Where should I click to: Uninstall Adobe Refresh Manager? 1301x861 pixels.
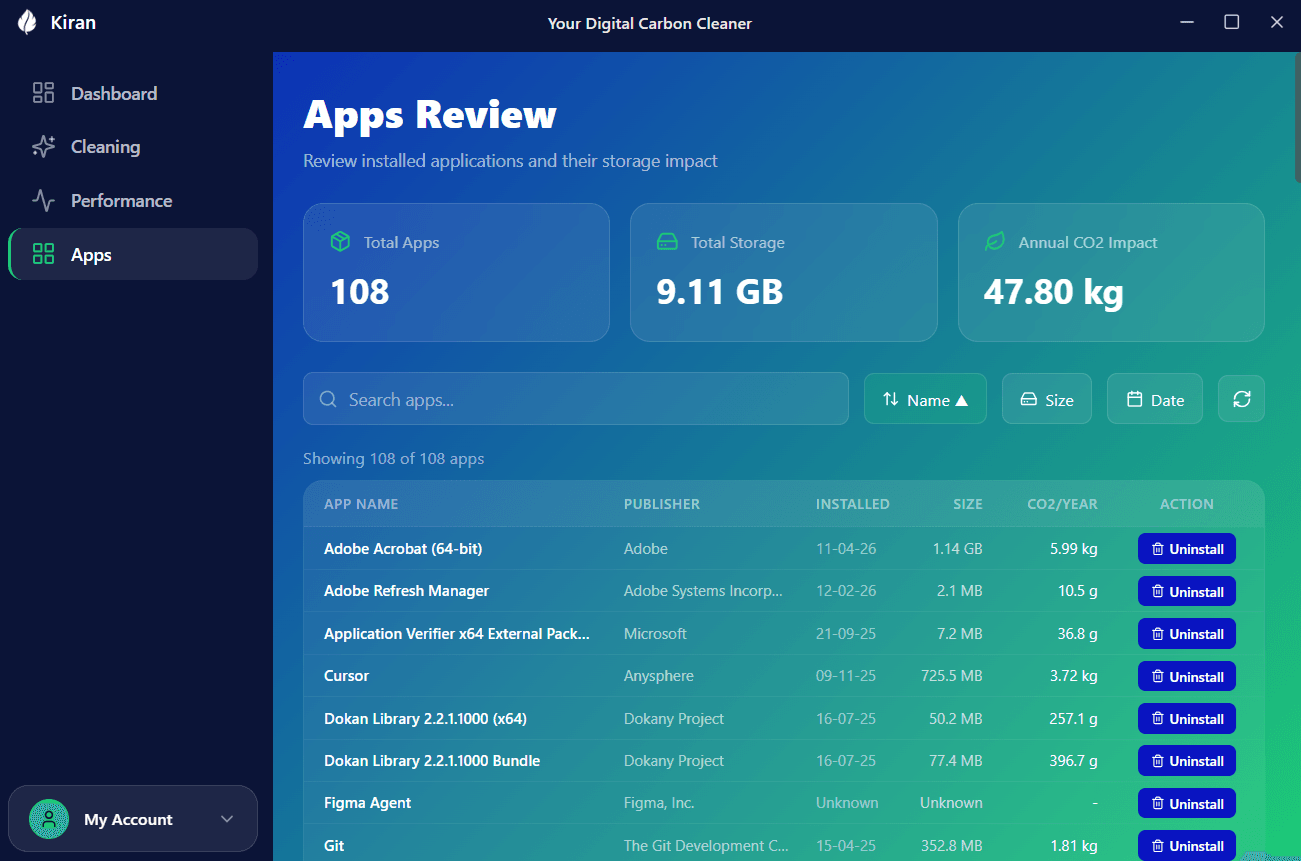tap(1187, 592)
